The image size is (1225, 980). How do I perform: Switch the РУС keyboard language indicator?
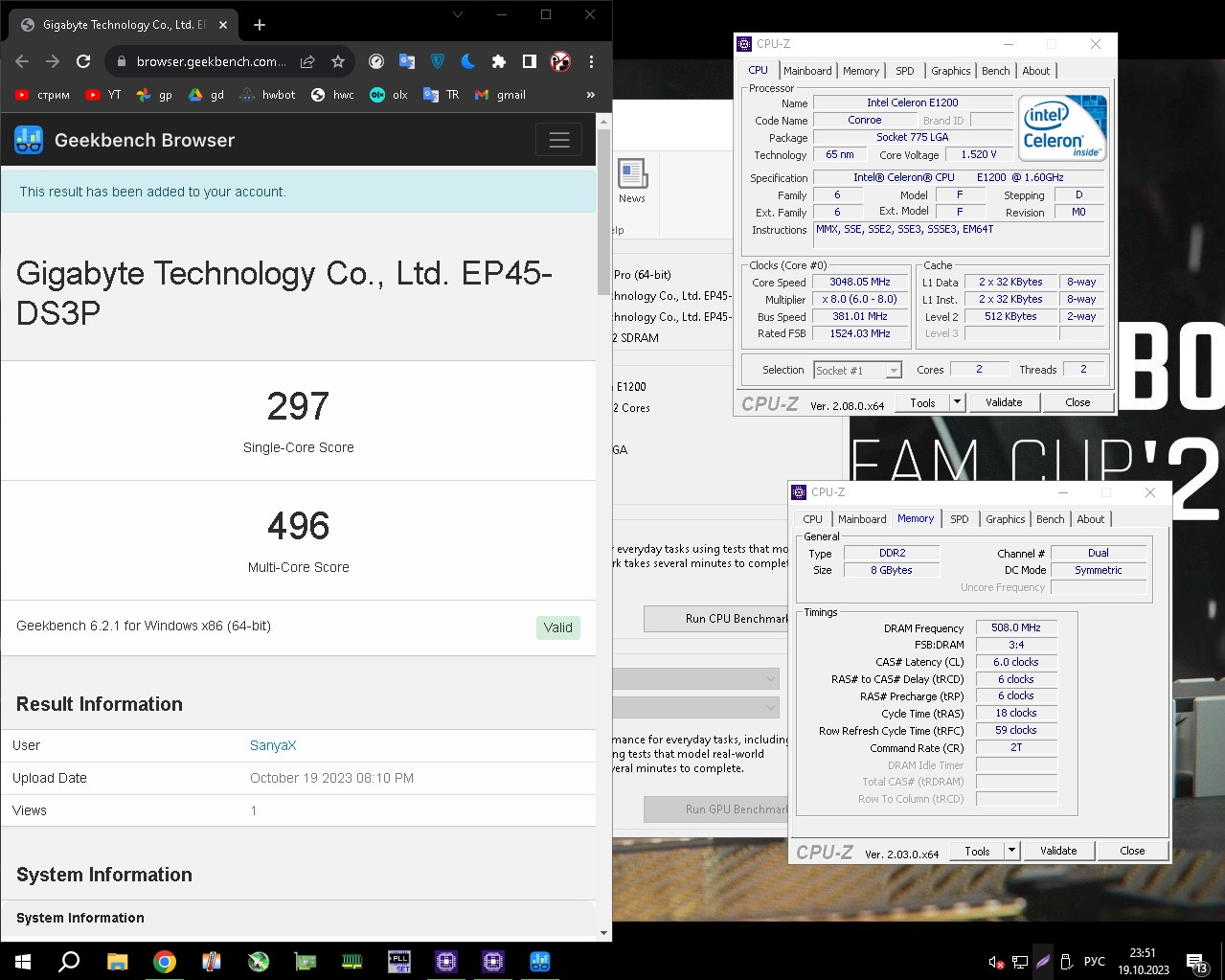[1095, 962]
